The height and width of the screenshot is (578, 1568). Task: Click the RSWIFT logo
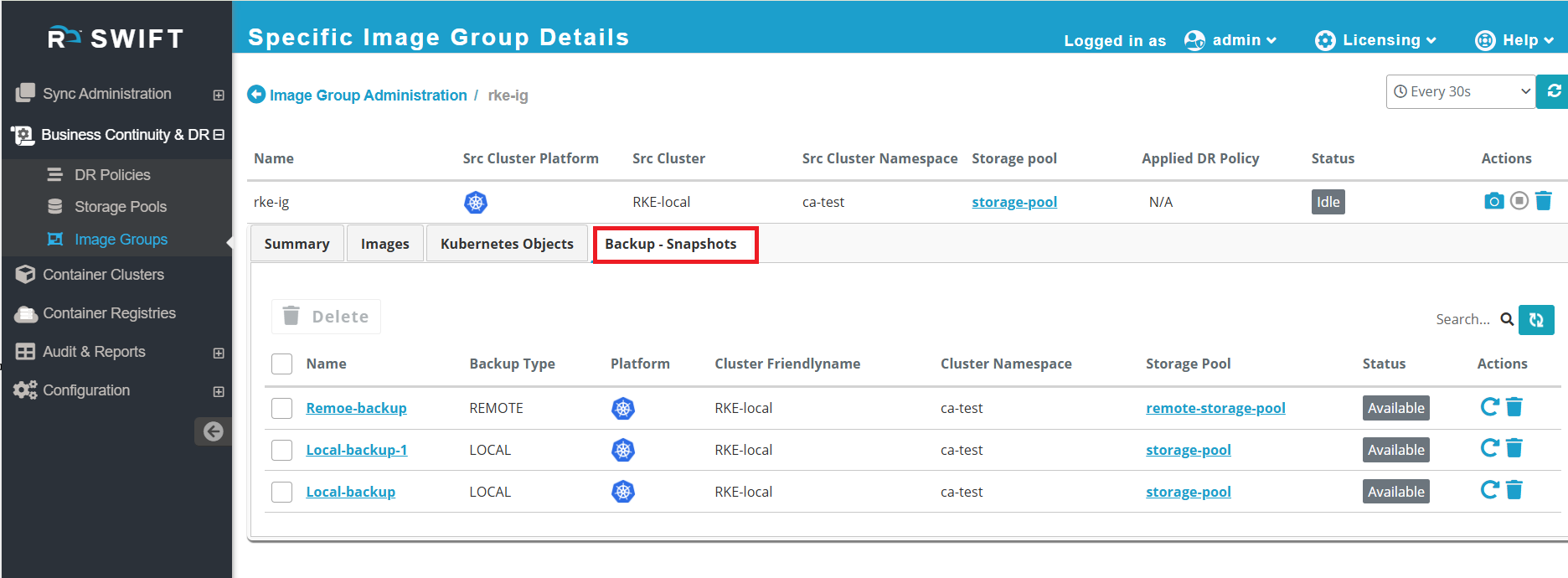116,38
